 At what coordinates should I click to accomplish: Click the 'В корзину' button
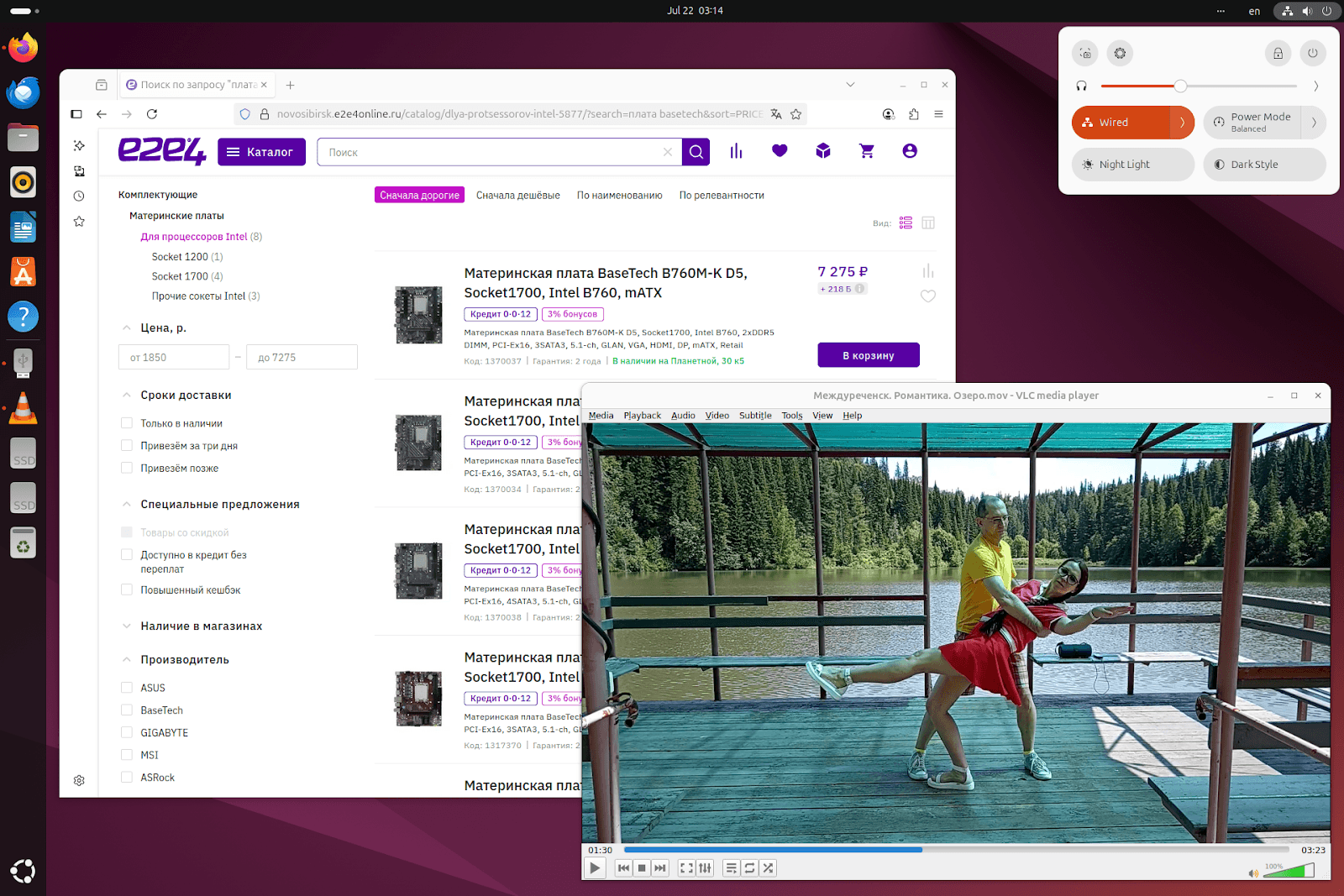point(869,355)
